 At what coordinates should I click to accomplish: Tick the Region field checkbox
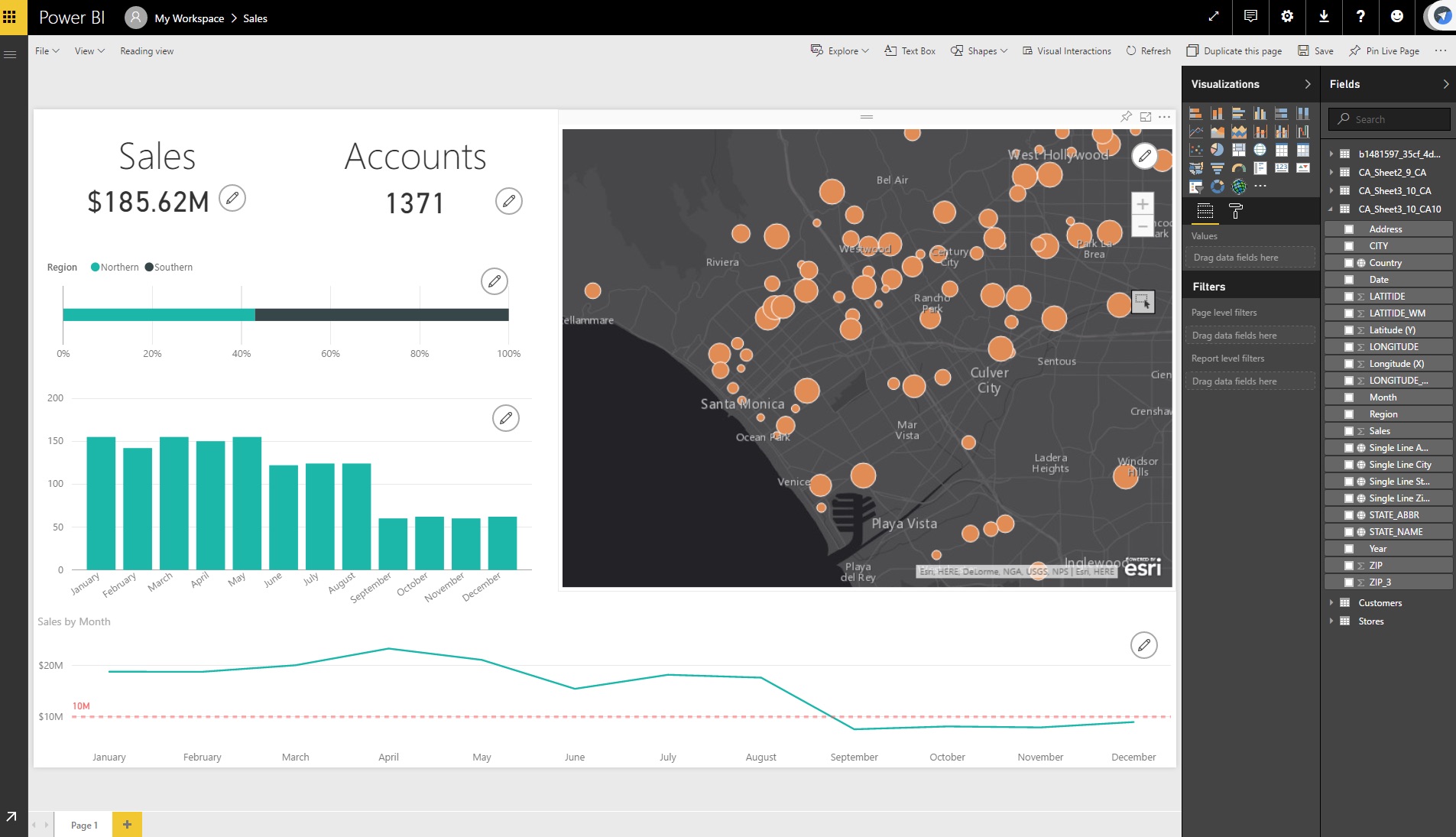(x=1349, y=414)
